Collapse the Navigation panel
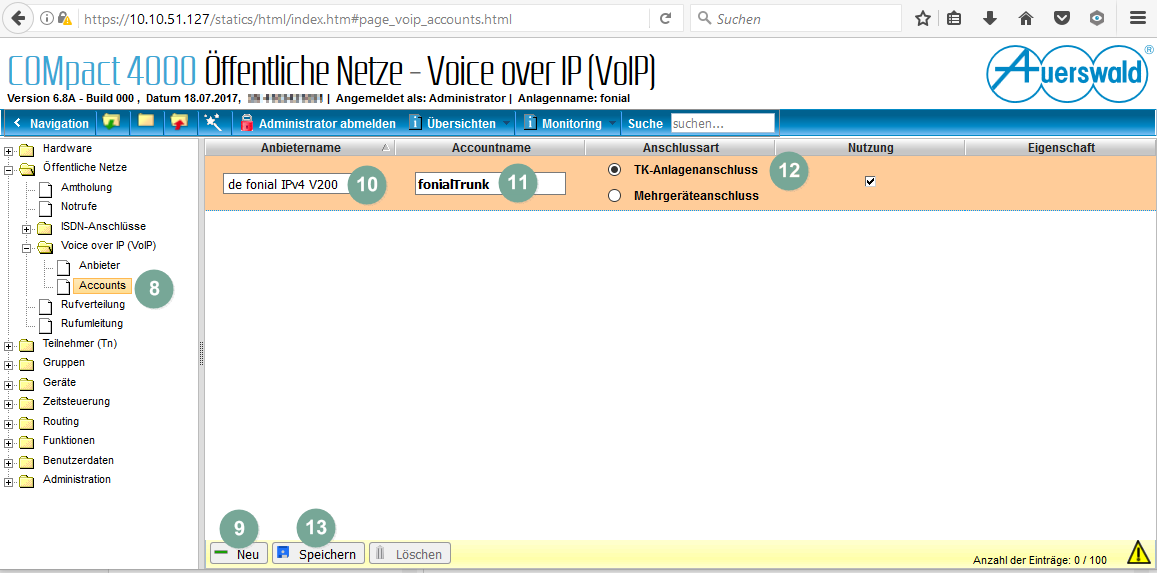 51,123
